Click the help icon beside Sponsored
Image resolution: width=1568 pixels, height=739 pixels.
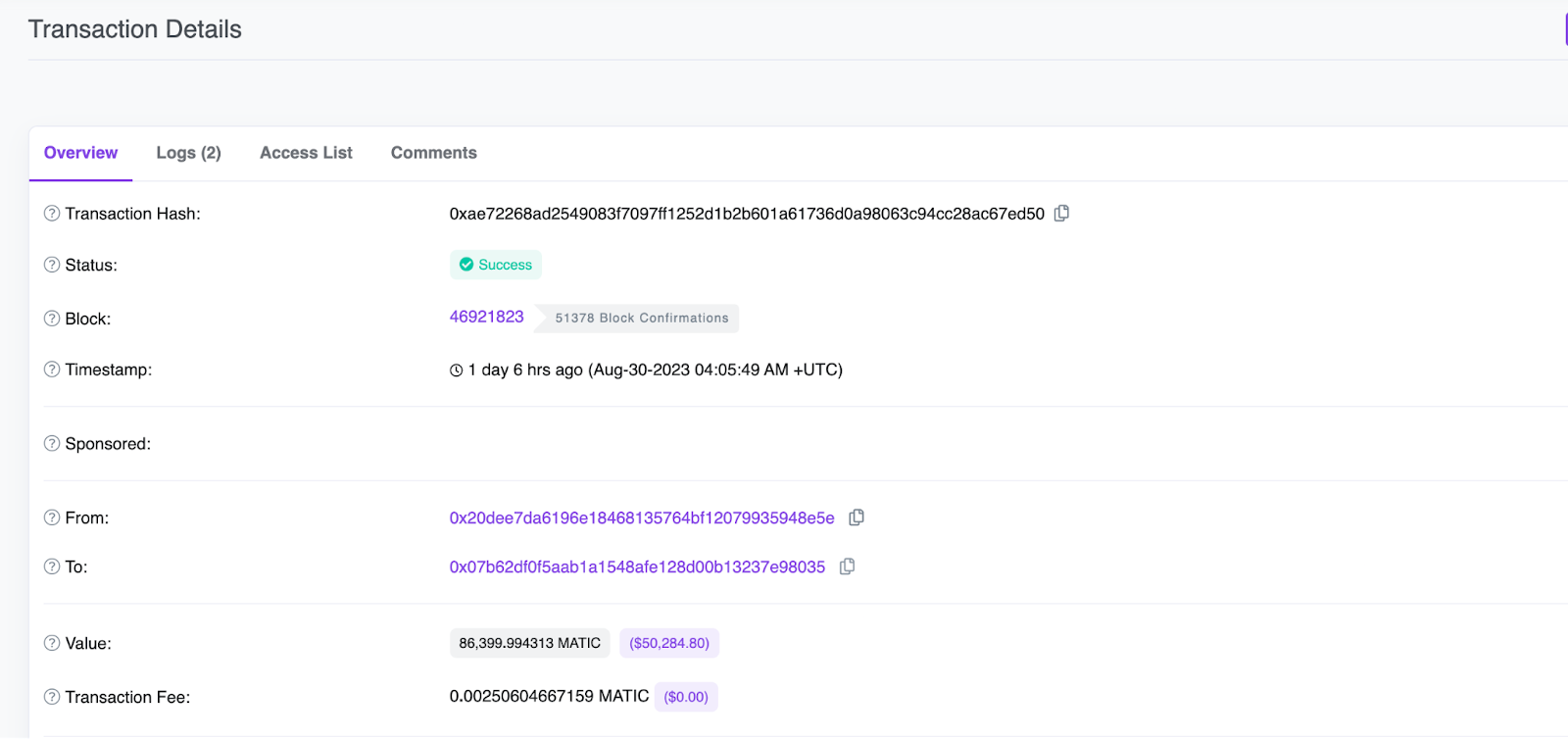[52, 444]
